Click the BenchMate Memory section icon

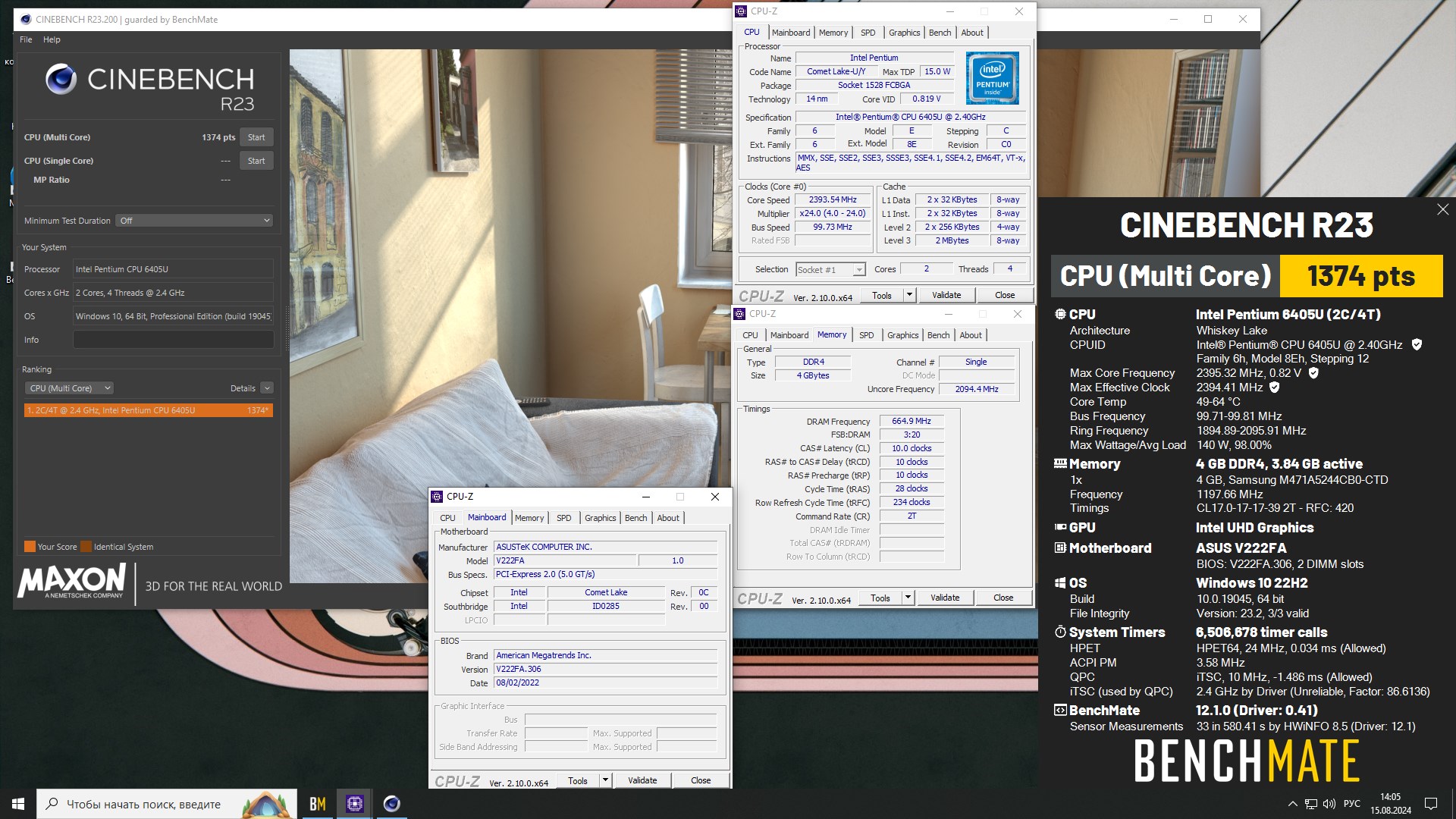pos(1060,463)
